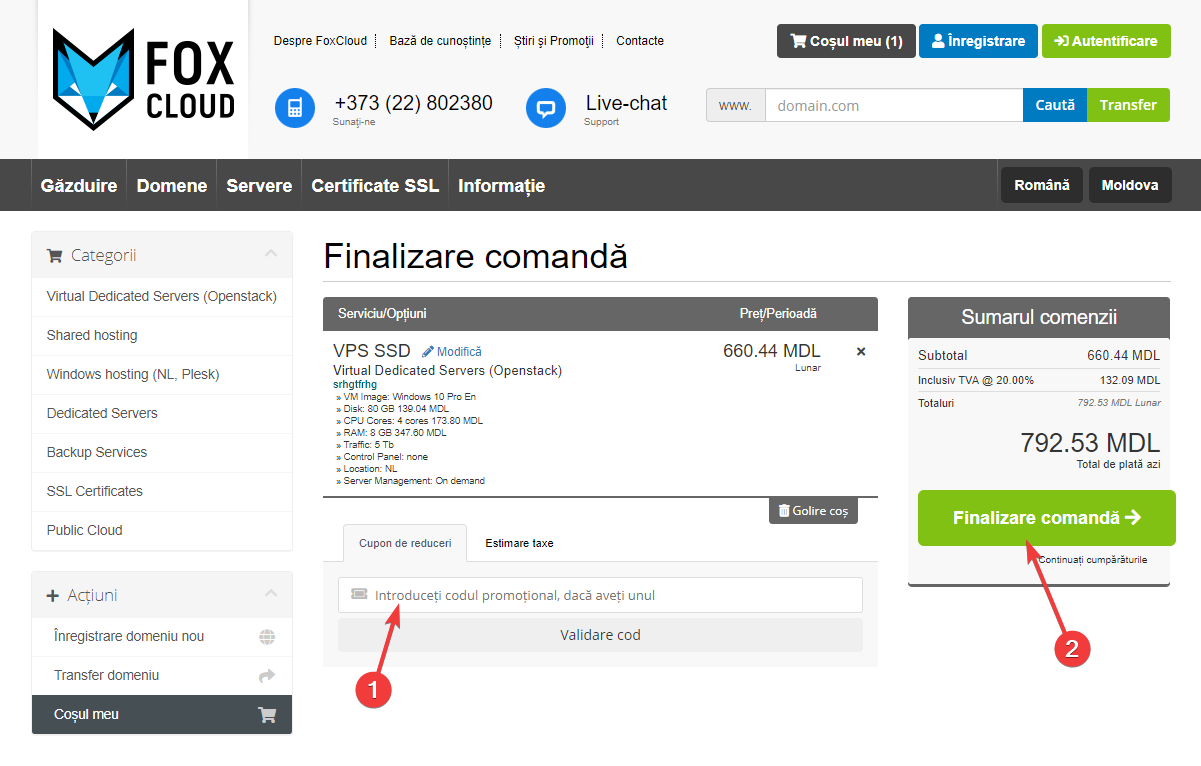Switch to the Estimare taxe tab
Screen dimensions: 1201x766
click(x=519, y=543)
